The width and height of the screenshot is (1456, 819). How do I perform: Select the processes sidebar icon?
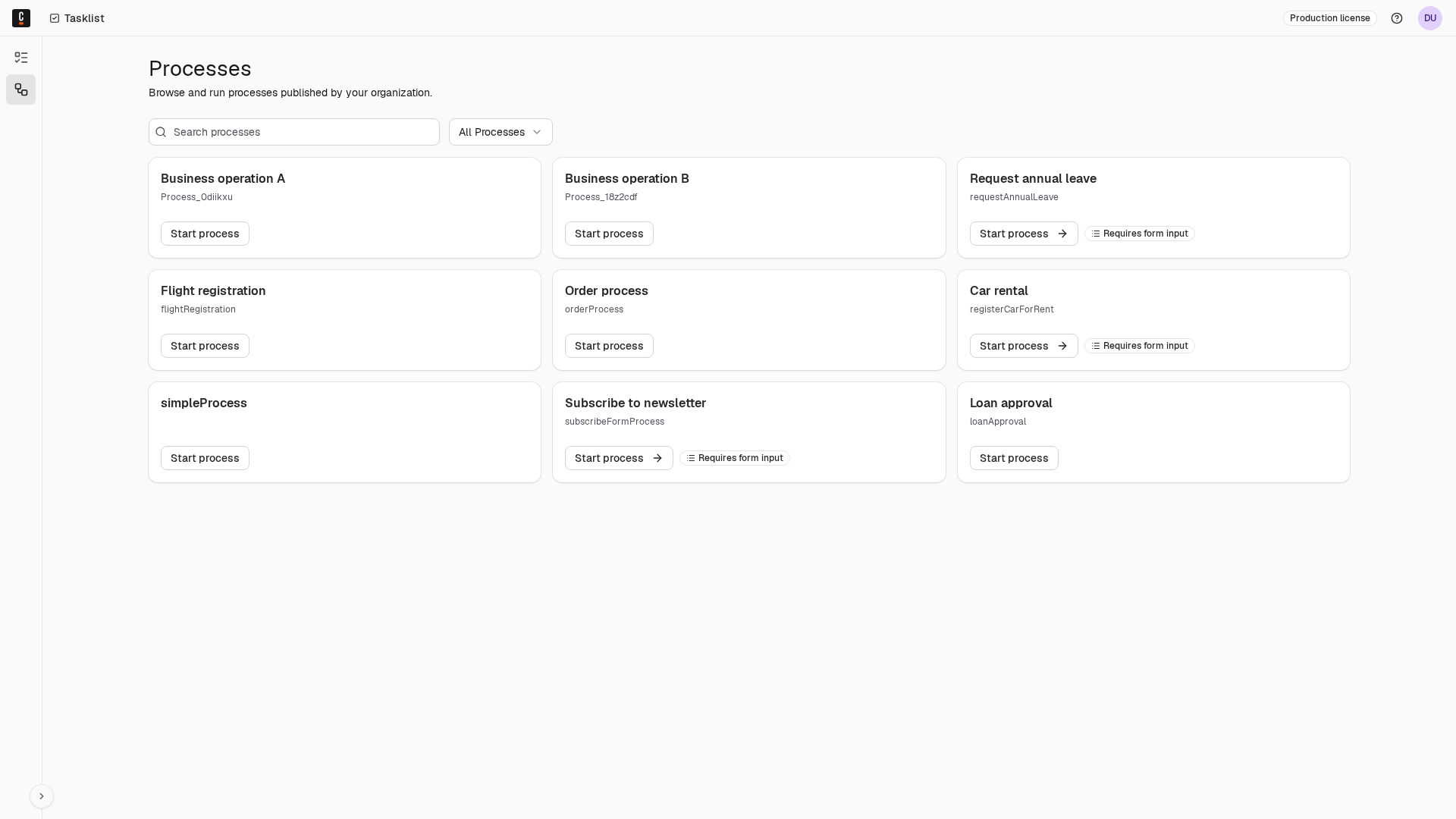click(21, 89)
